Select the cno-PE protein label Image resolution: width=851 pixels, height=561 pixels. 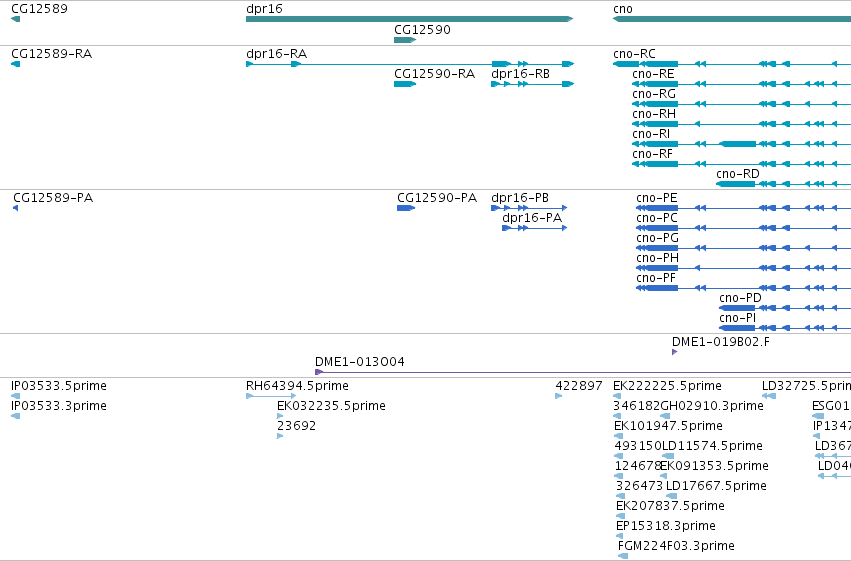pyautogui.click(x=657, y=198)
